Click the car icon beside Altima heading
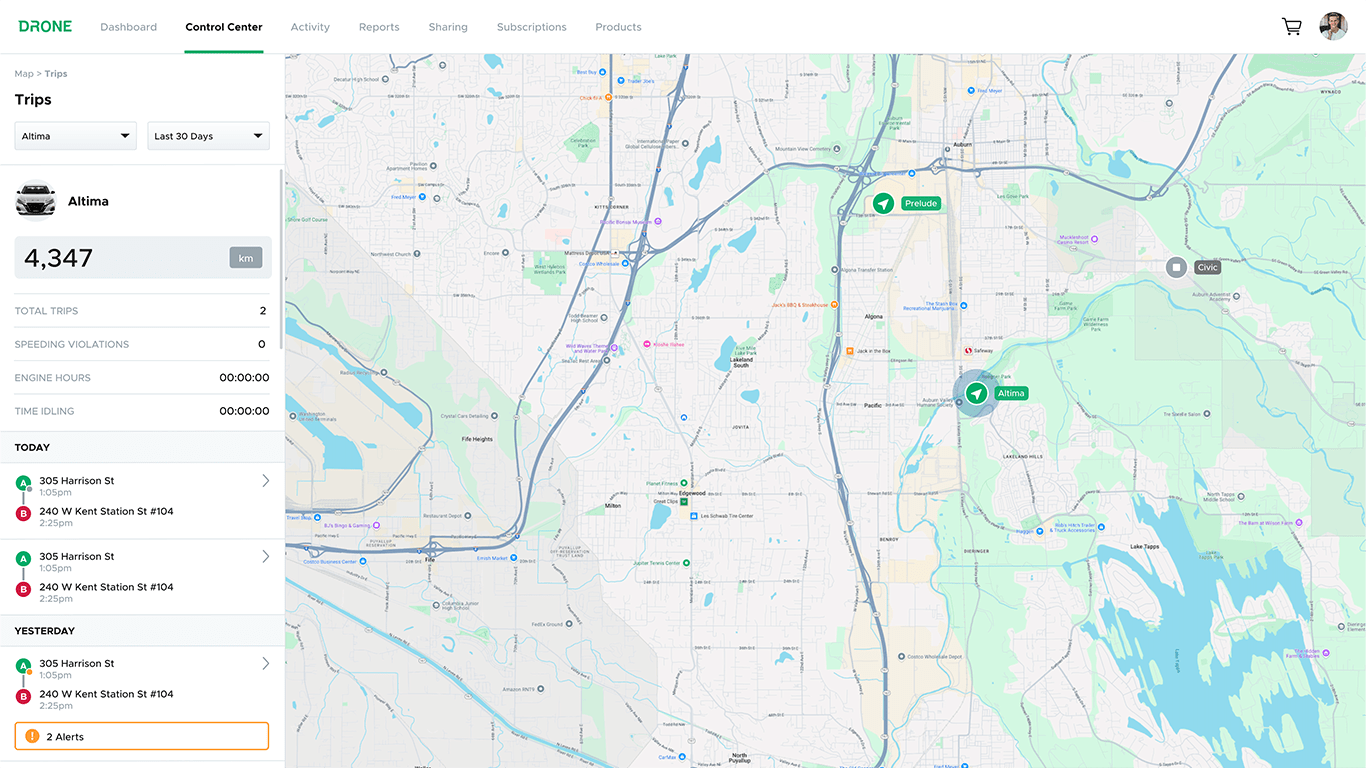This screenshot has height=768, width=1366. [35, 199]
